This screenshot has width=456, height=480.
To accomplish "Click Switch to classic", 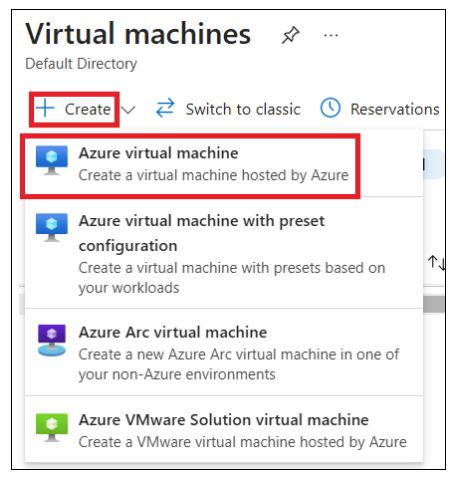I will tap(229, 109).
